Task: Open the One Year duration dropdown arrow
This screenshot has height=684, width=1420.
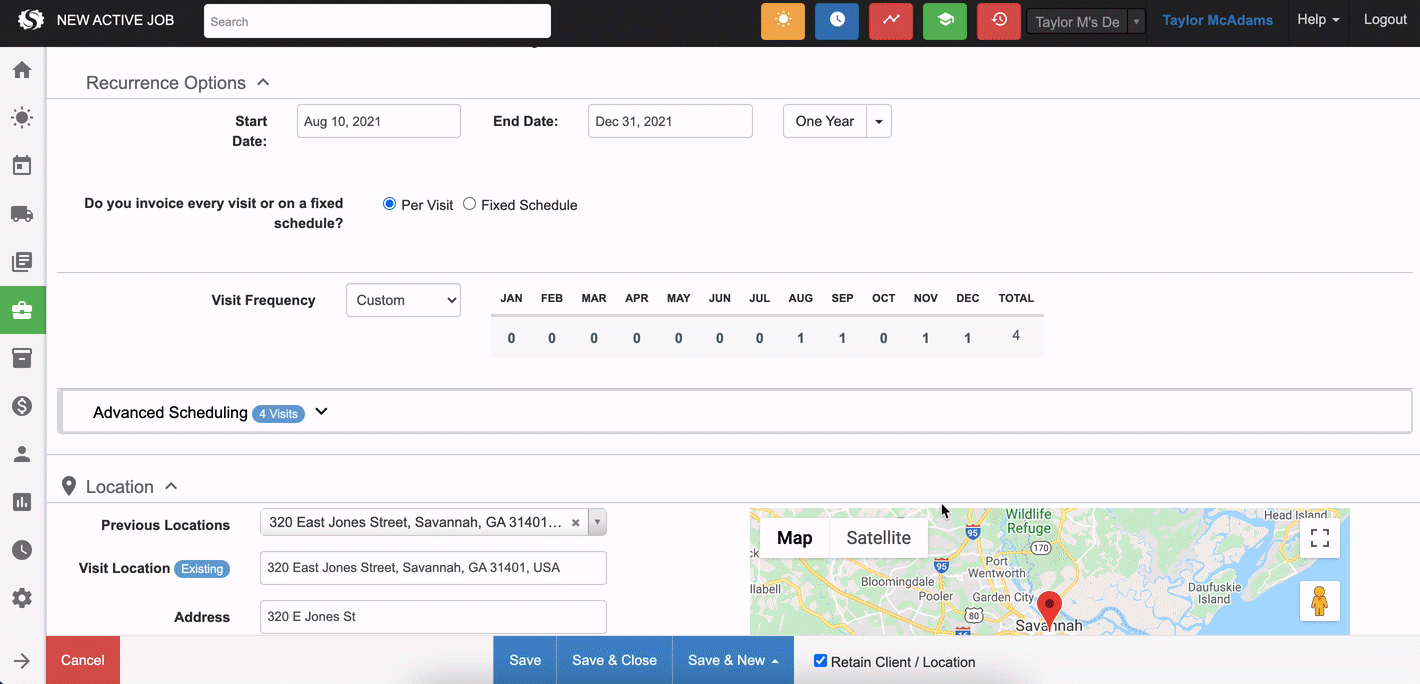Action: tap(878, 121)
